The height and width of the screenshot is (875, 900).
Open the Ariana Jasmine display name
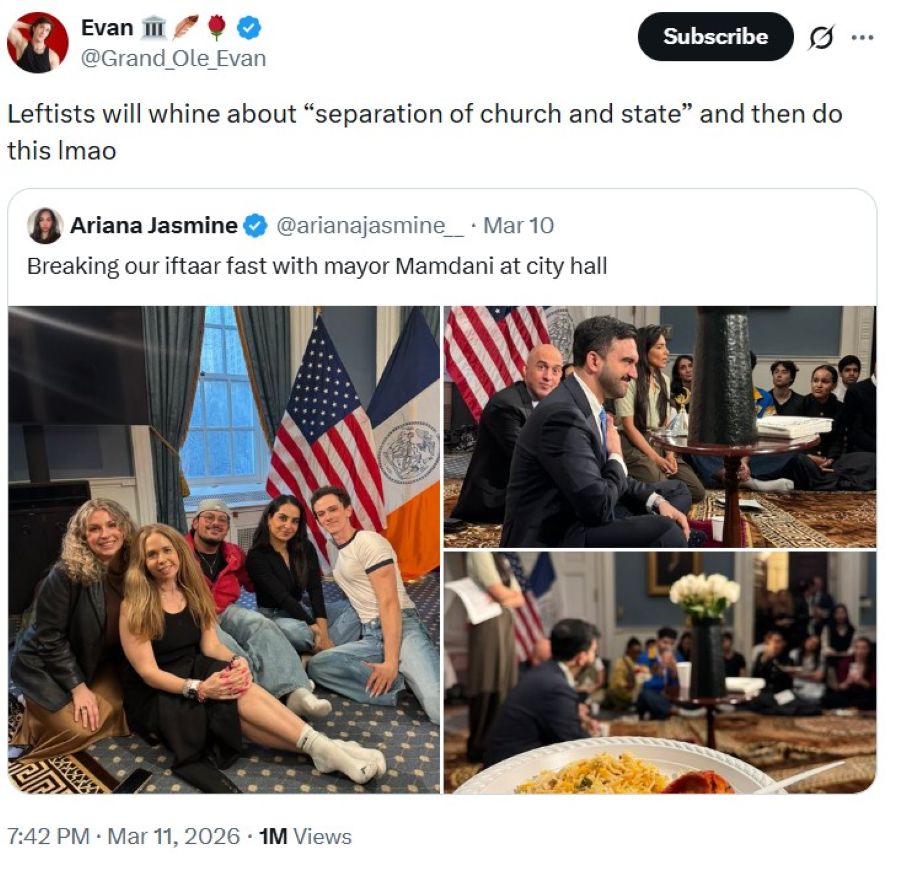[x=153, y=226]
